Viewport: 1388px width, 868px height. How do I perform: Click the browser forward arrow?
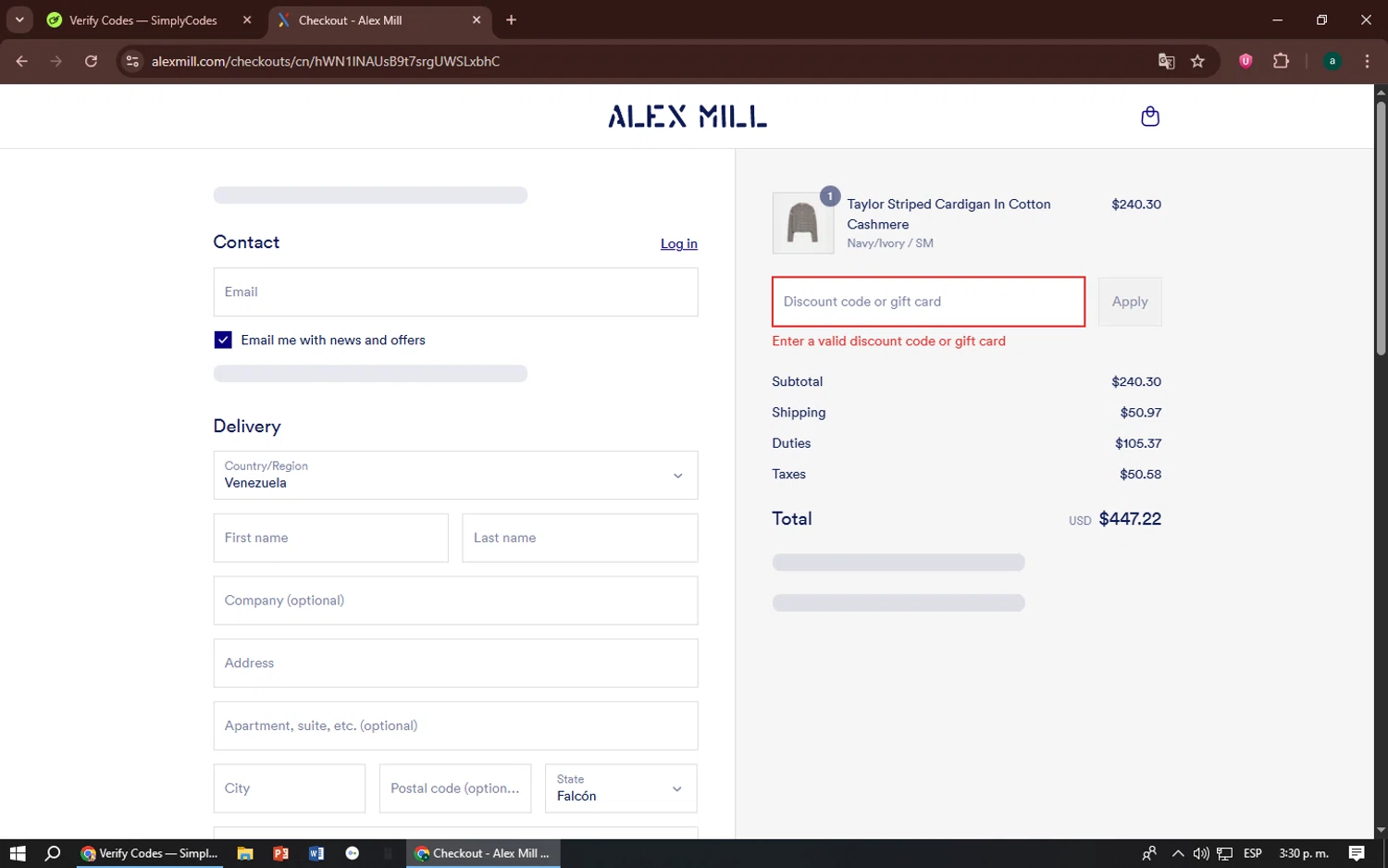[x=56, y=61]
